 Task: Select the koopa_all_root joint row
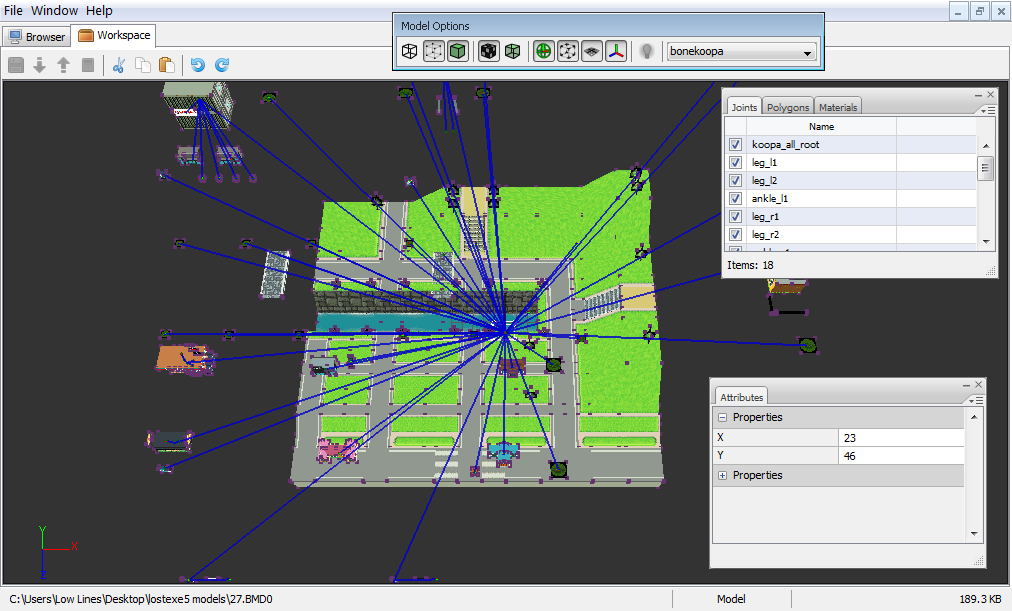pyautogui.click(x=851, y=145)
